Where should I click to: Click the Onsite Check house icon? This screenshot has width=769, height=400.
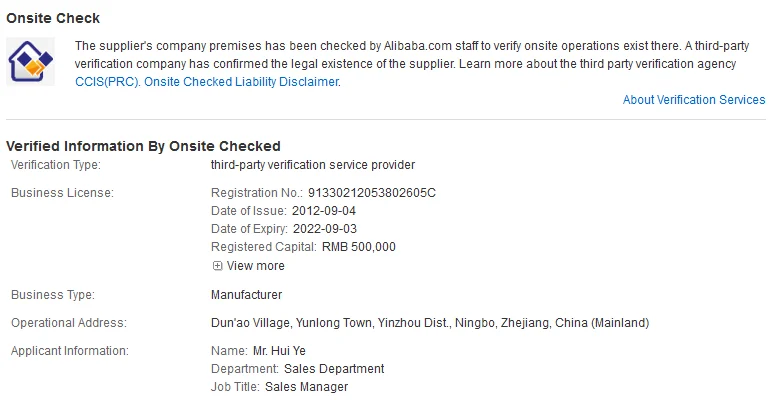tap(31, 62)
